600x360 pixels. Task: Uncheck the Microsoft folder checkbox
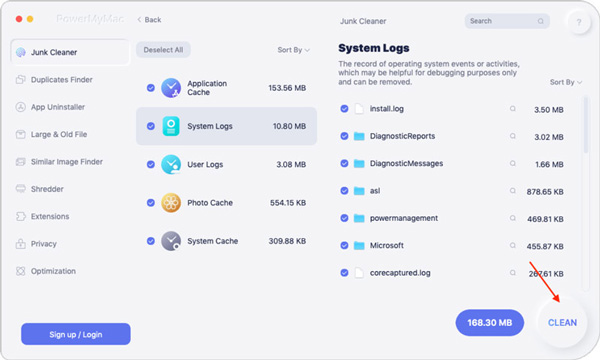(x=344, y=246)
